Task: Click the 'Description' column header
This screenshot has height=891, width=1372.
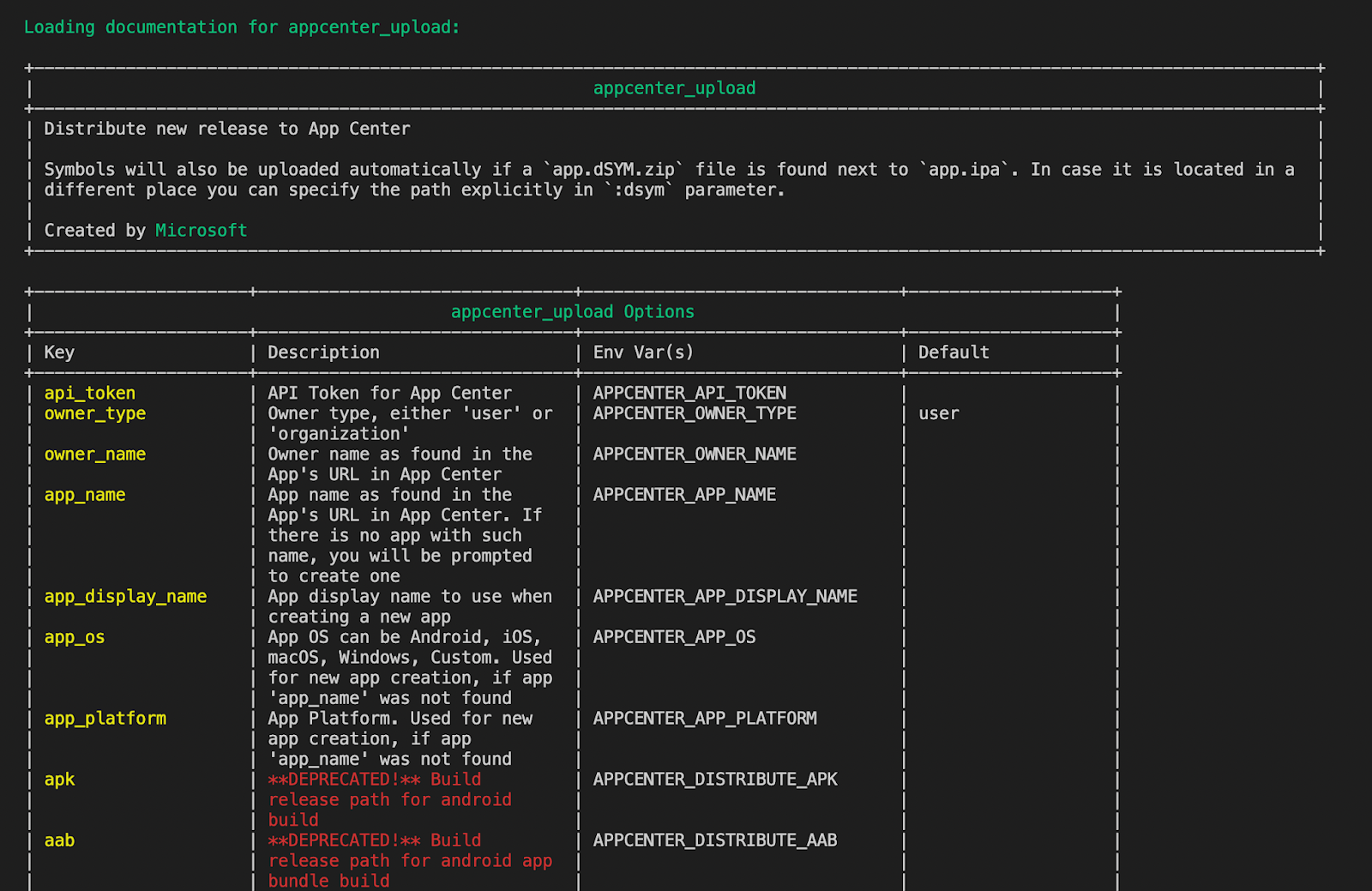Action: pos(323,352)
